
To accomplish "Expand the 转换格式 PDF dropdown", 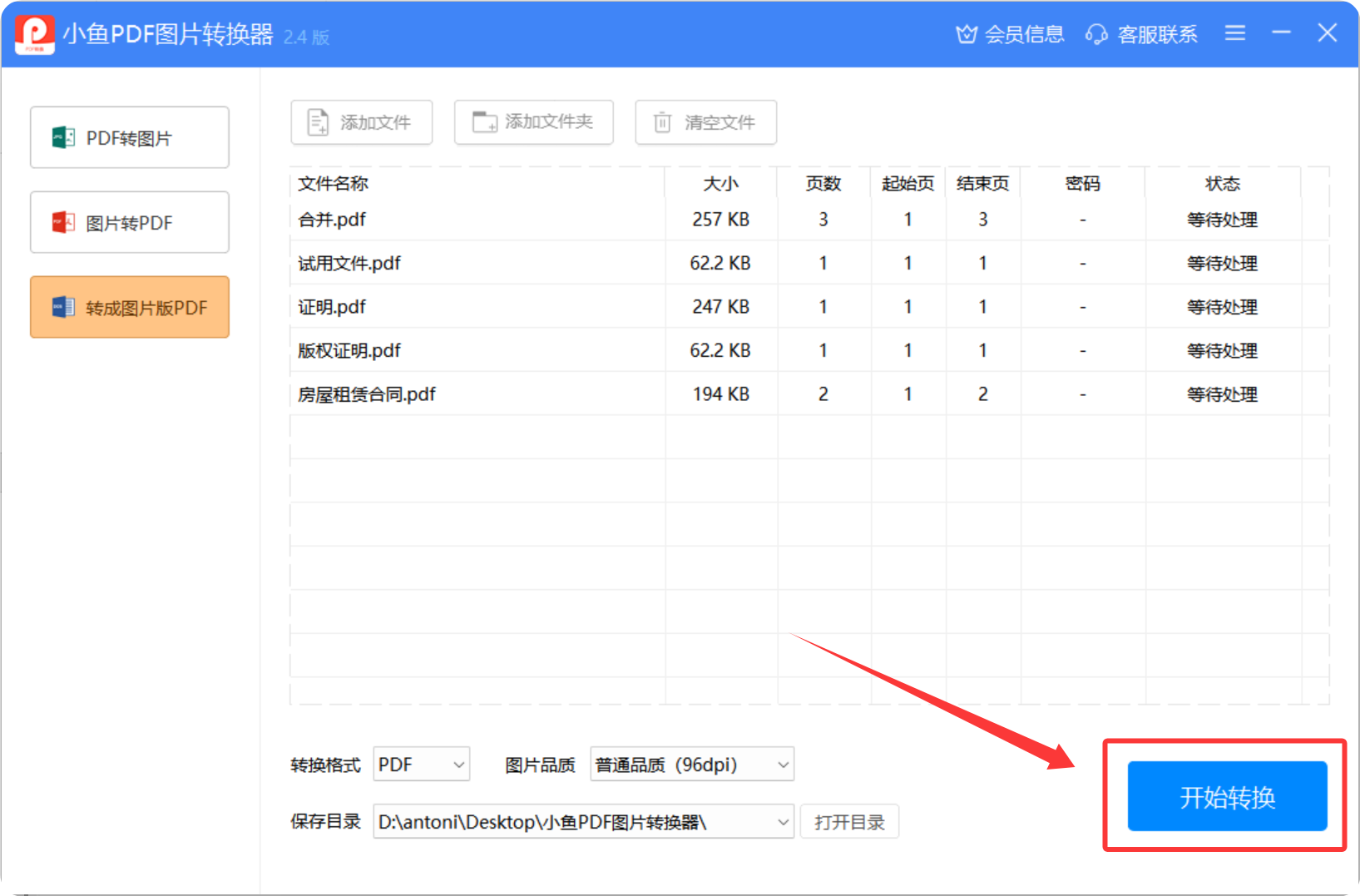I will [458, 765].
